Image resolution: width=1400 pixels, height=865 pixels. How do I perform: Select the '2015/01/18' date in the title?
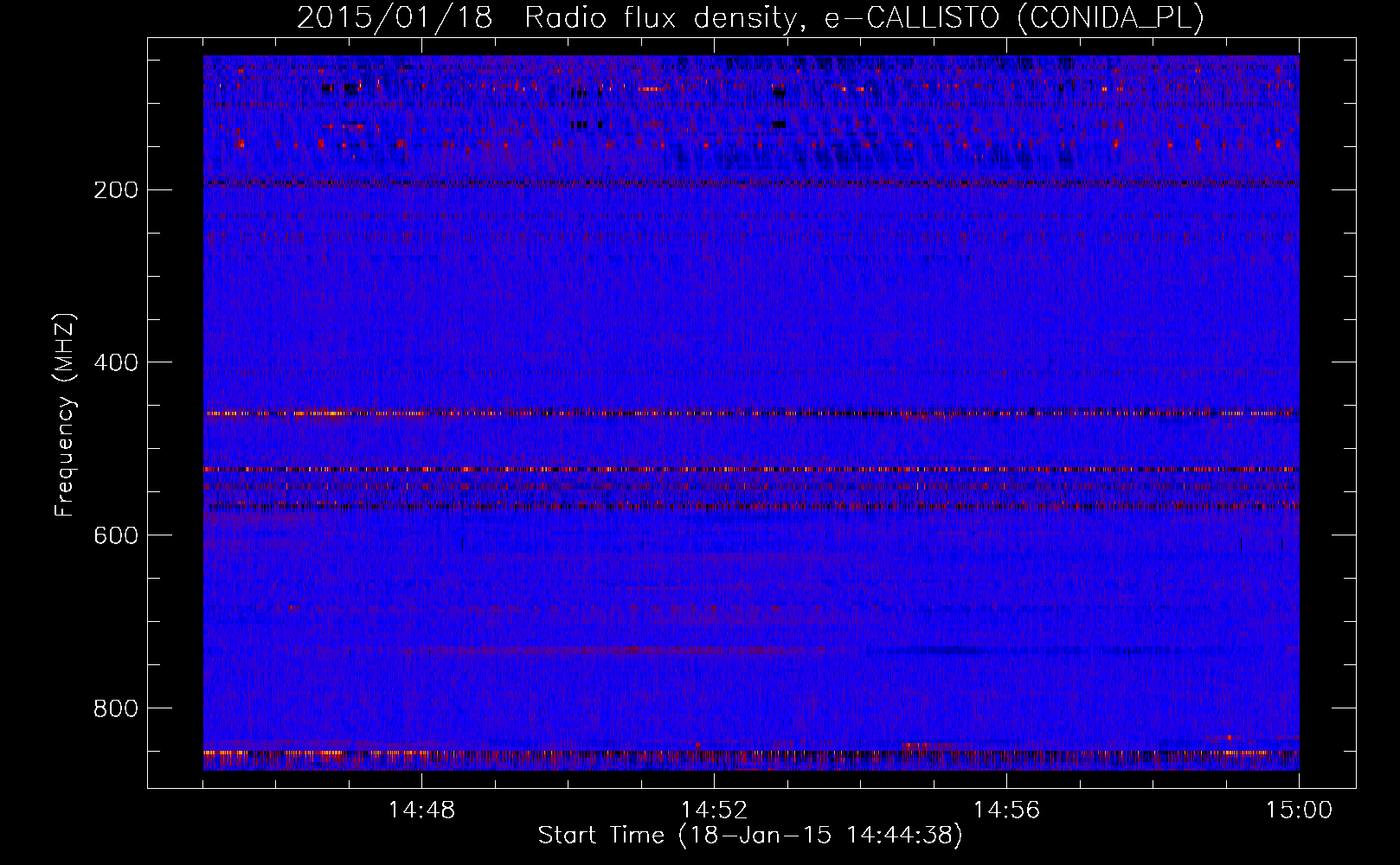tap(395, 17)
